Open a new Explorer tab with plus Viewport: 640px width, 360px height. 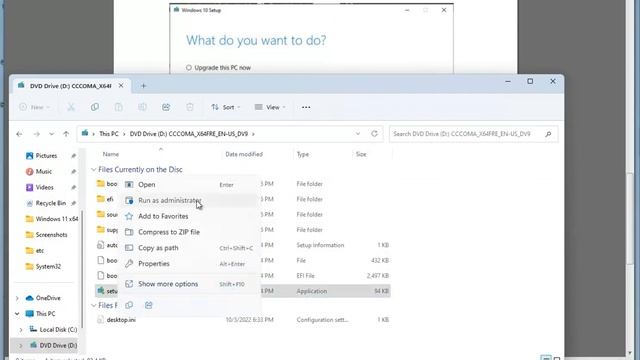[143, 86]
